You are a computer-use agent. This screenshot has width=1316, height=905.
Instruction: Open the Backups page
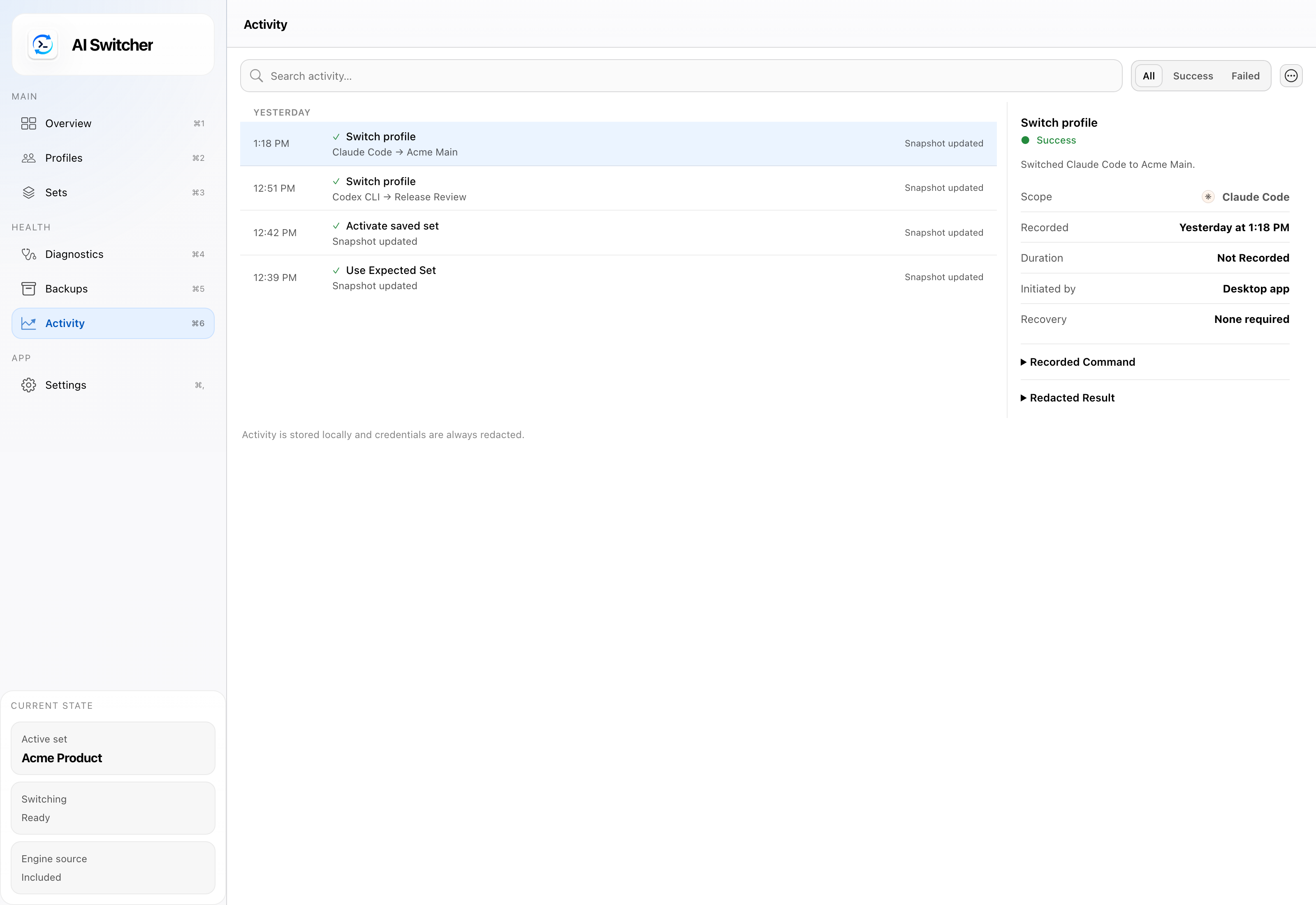[x=113, y=289]
